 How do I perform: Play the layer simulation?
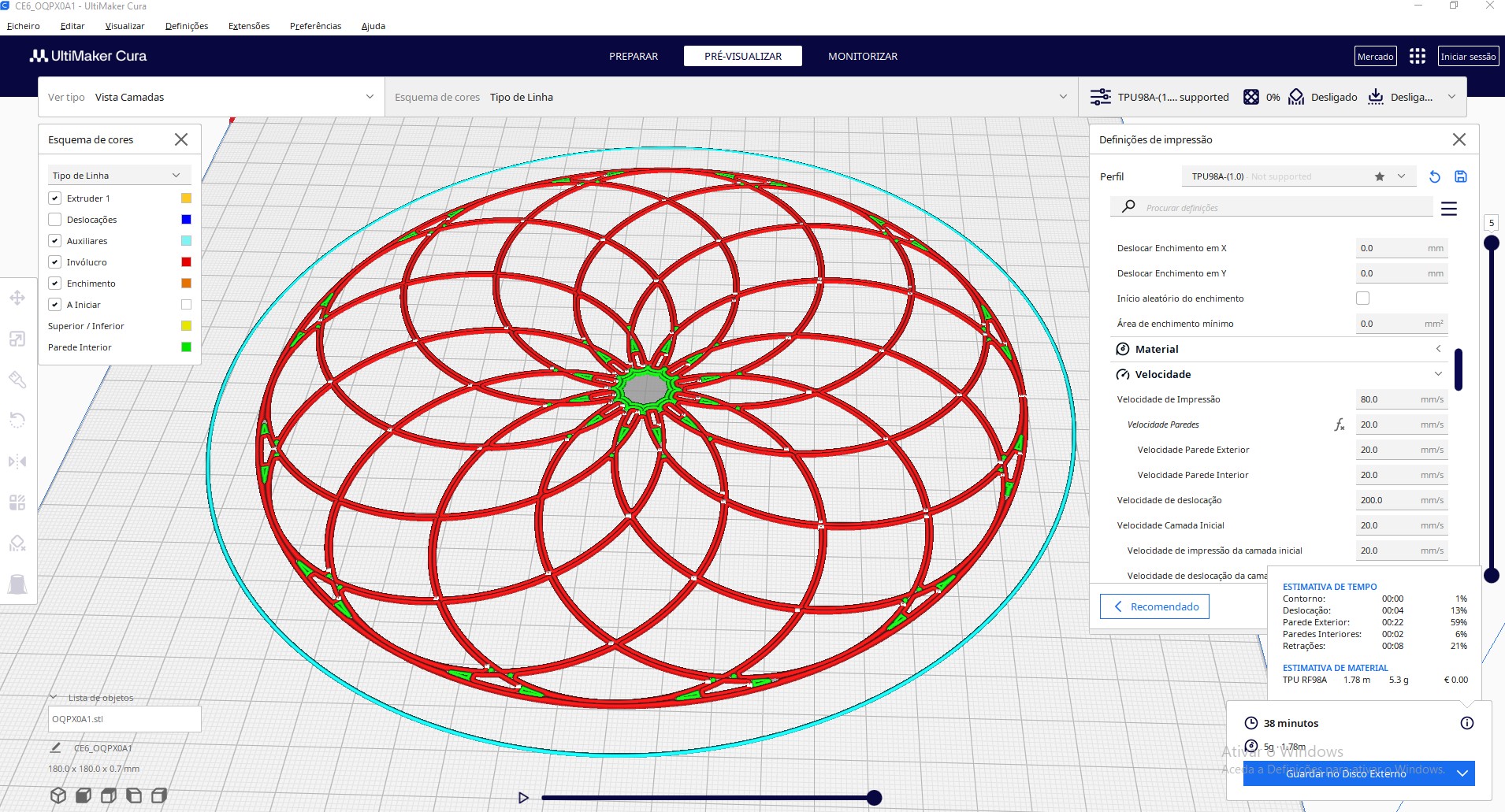[x=523, y=798]
